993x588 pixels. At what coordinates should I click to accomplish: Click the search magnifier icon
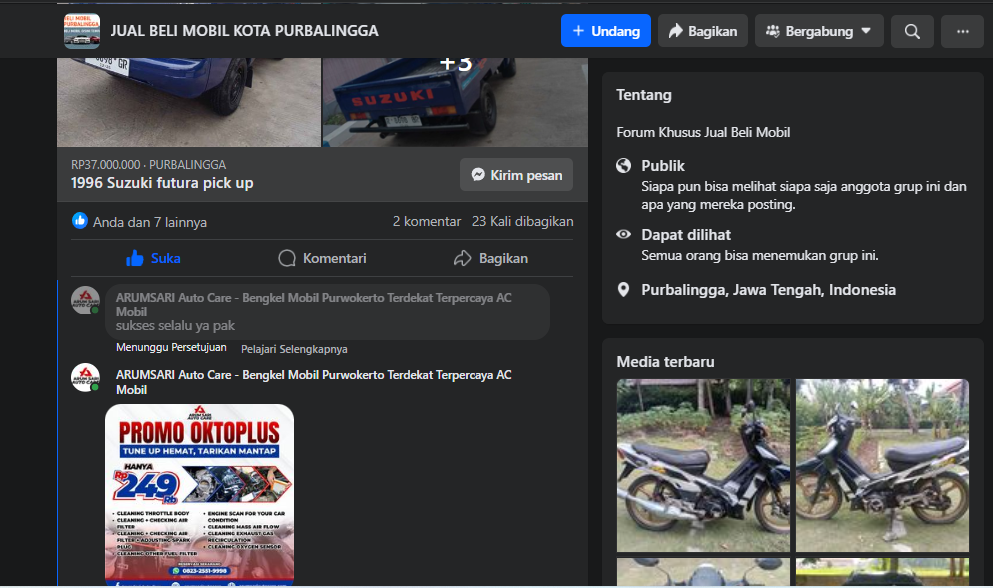912,31
